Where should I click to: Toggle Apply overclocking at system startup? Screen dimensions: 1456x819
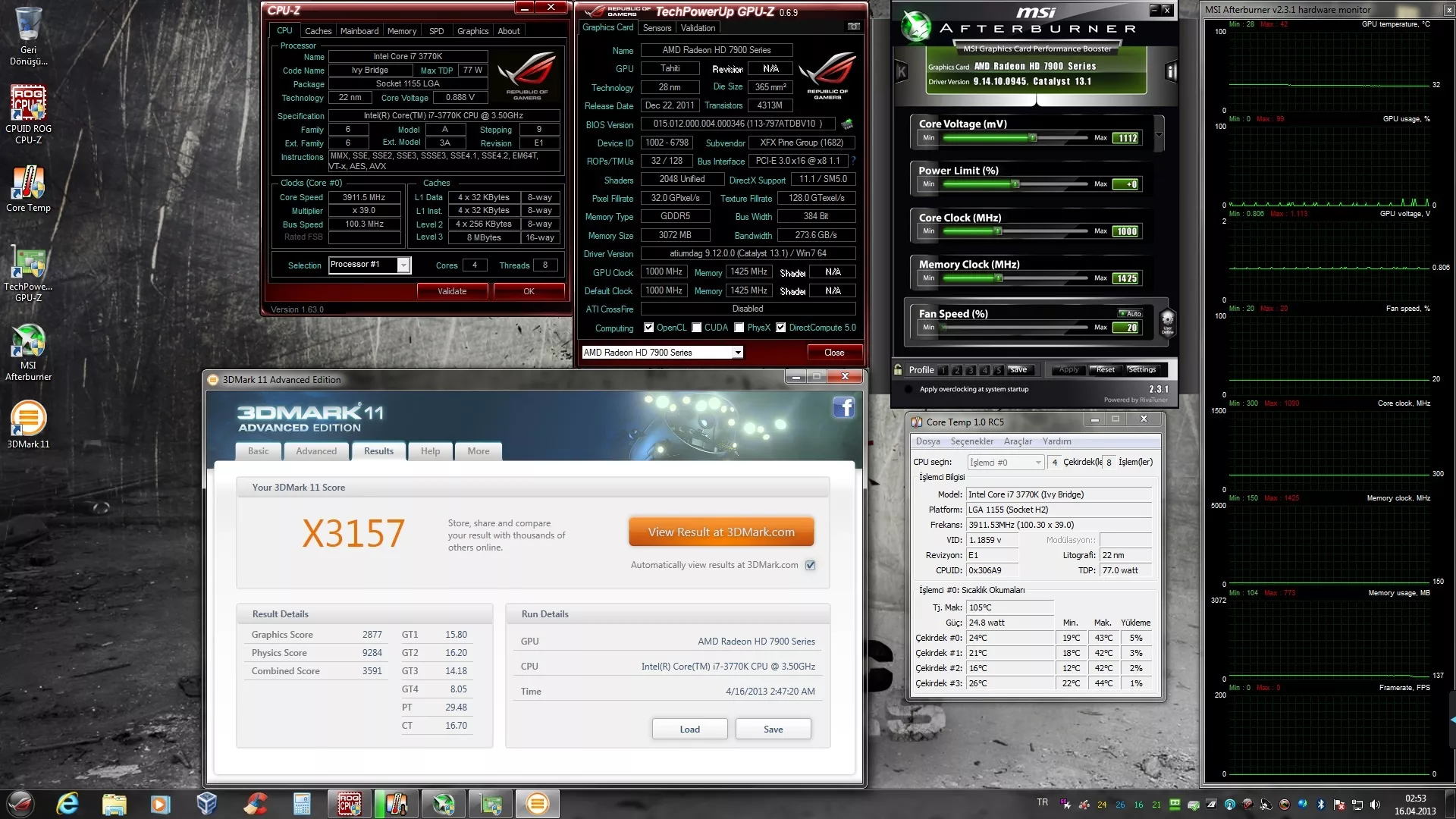click(908, 389)
